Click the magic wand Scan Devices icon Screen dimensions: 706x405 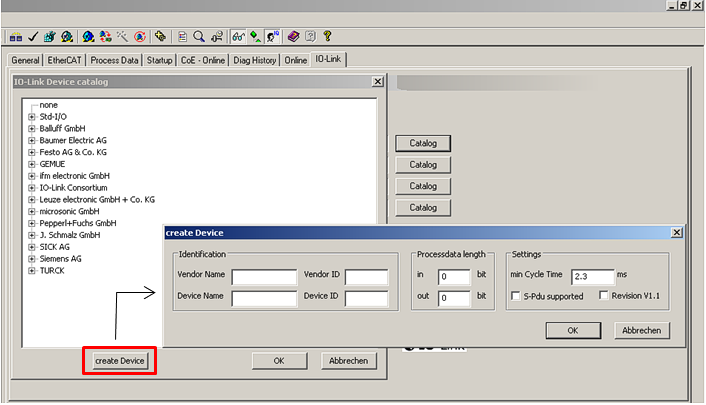coord(122,36)
